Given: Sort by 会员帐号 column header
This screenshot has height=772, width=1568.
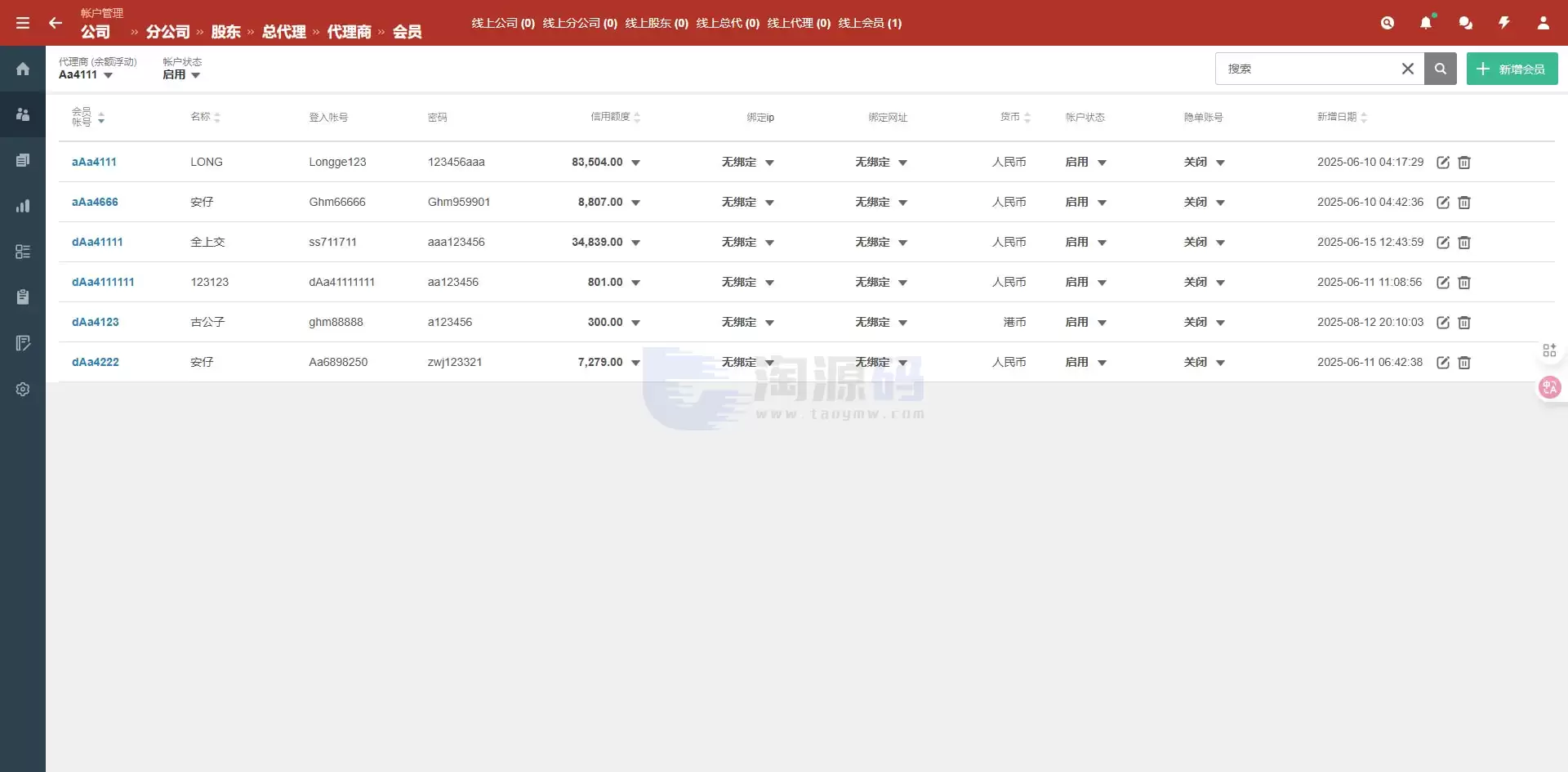Looking at the screenshot, I should coord(88,117).
